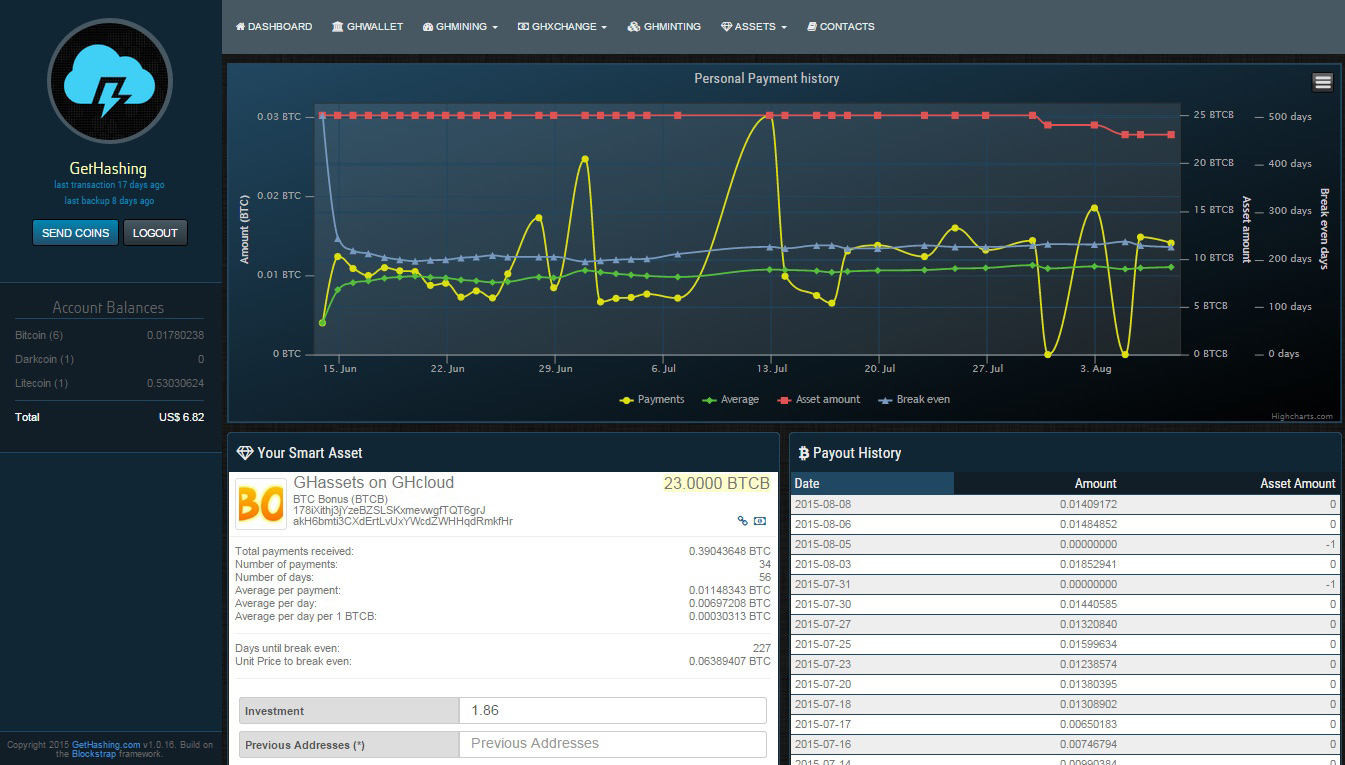1345x765 pixels.
Task: Click the 0.06389407 BTC unit price value
Action: point(730,662)
